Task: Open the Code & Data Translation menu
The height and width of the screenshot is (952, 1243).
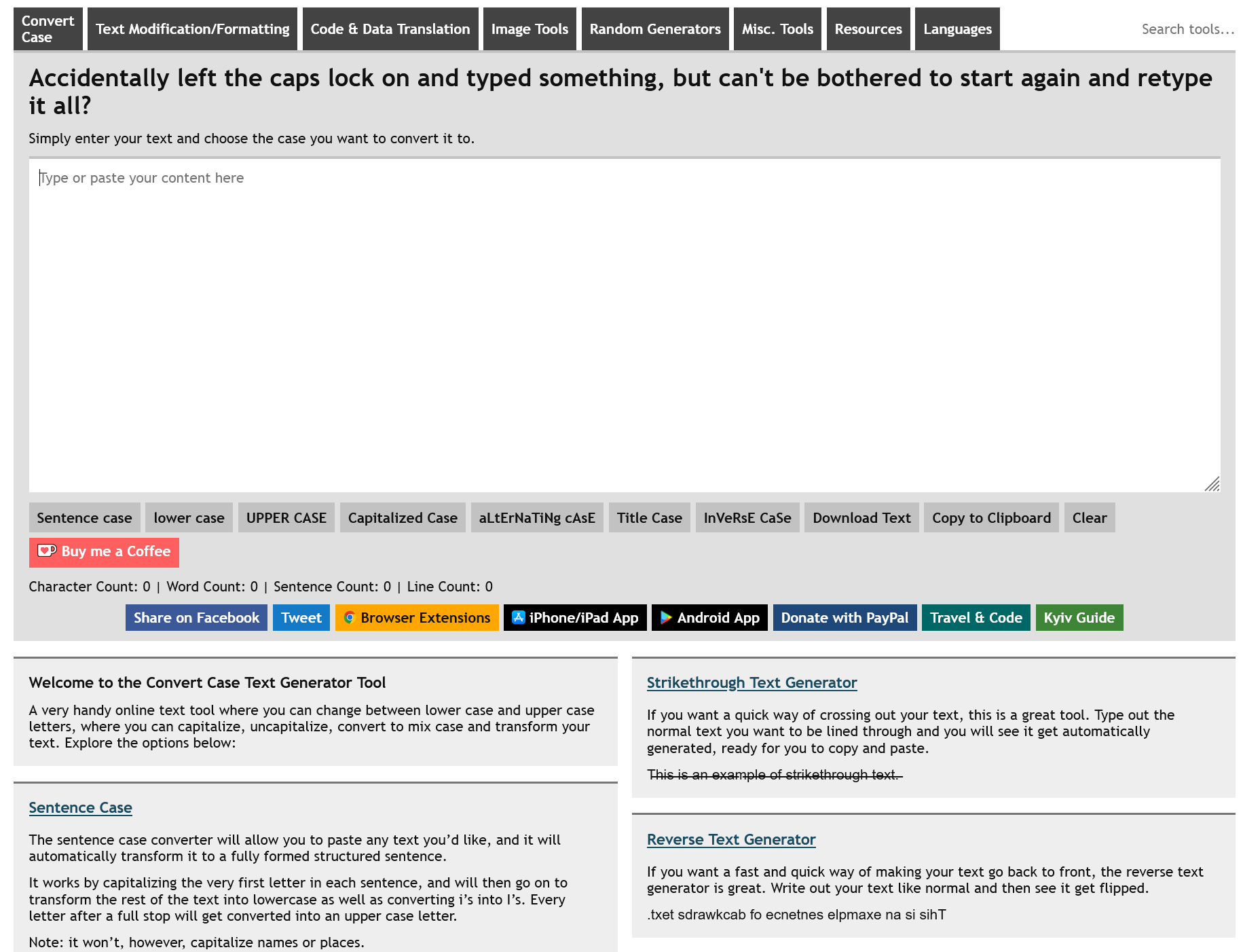Action: [x=390, y=29]
